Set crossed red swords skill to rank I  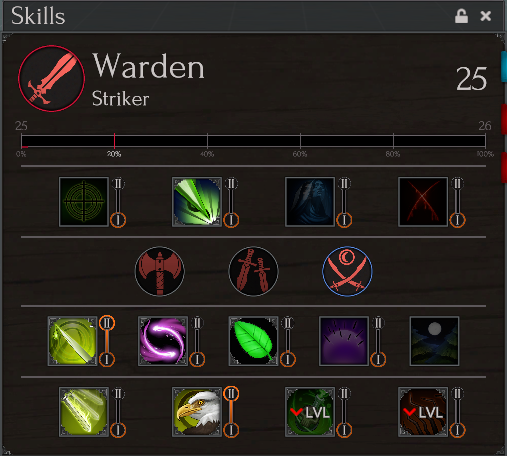[x=457, y=220]
